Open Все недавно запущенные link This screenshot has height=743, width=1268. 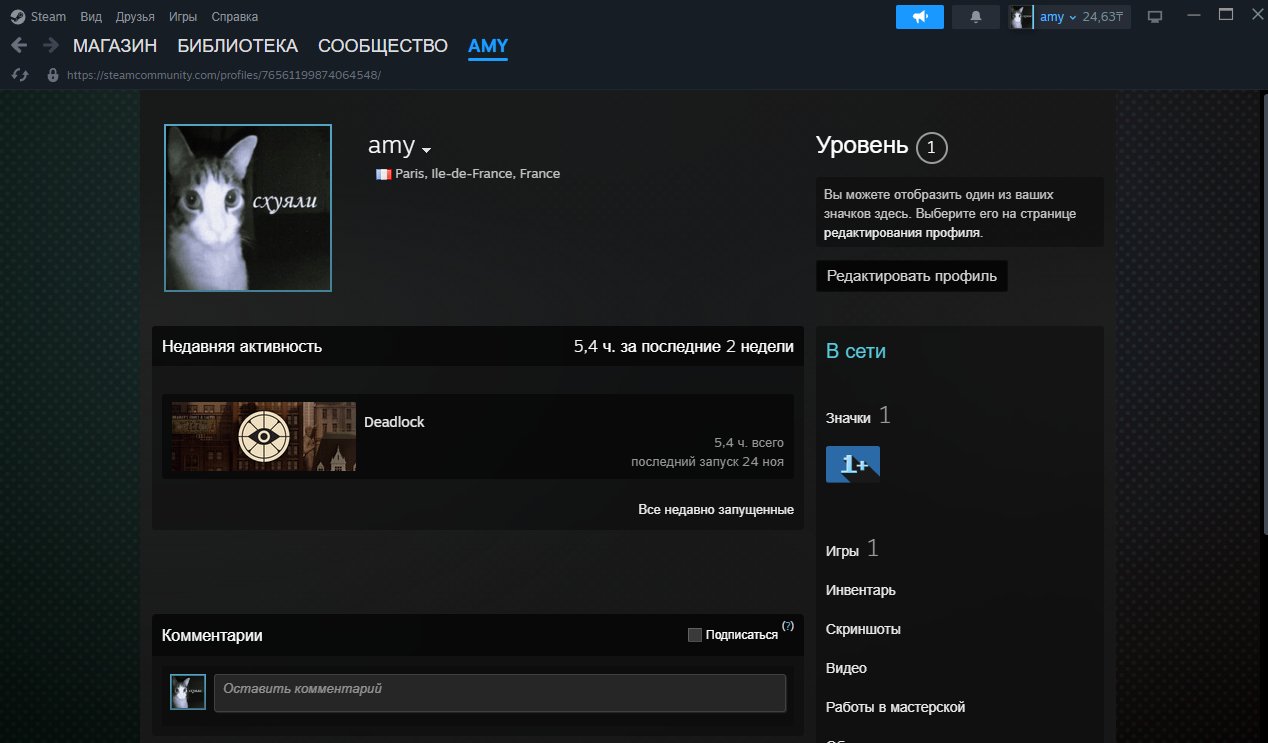[x=715, y=510]
